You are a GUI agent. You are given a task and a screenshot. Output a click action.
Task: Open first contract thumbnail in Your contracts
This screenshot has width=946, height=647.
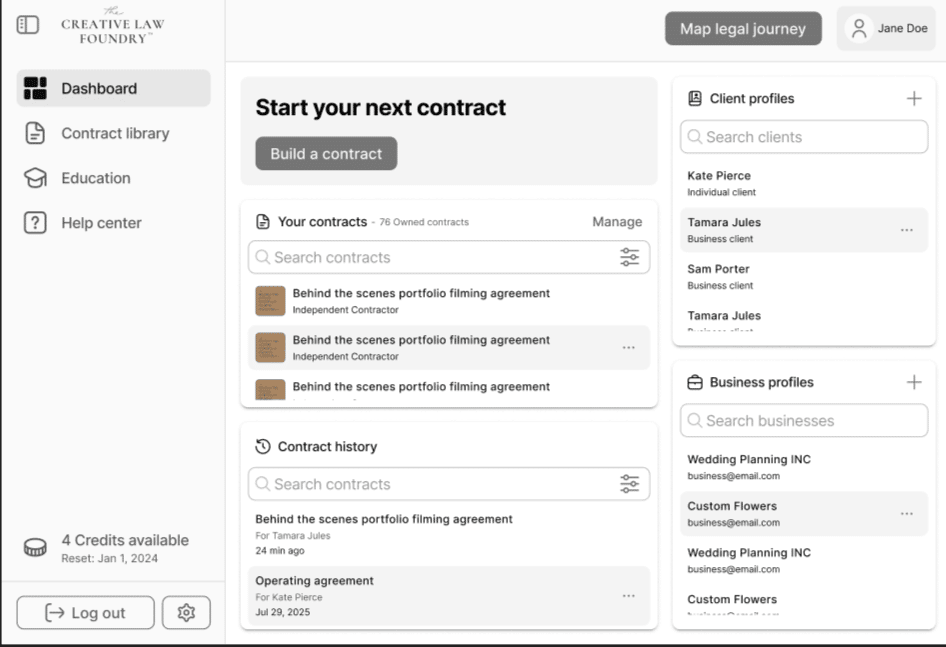pos(270,301)
